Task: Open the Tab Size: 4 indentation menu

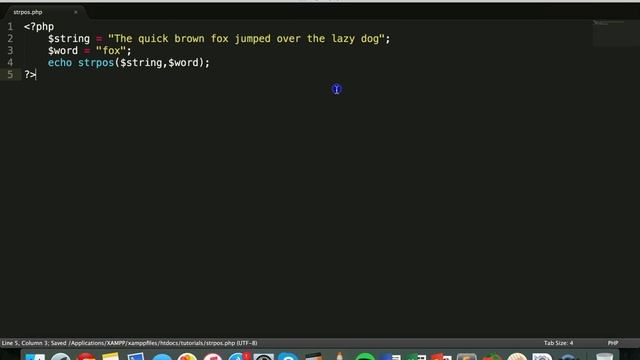Action: point(558,343)
